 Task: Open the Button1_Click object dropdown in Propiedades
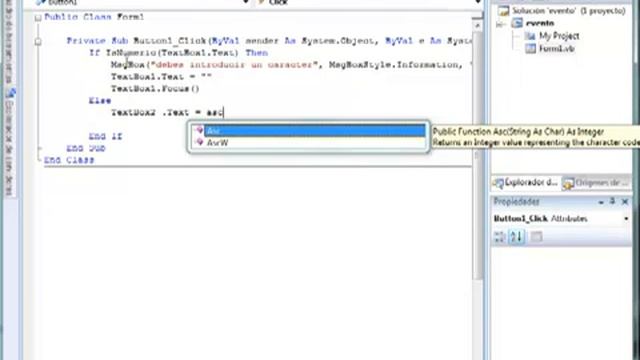click(x=626, y=219)
